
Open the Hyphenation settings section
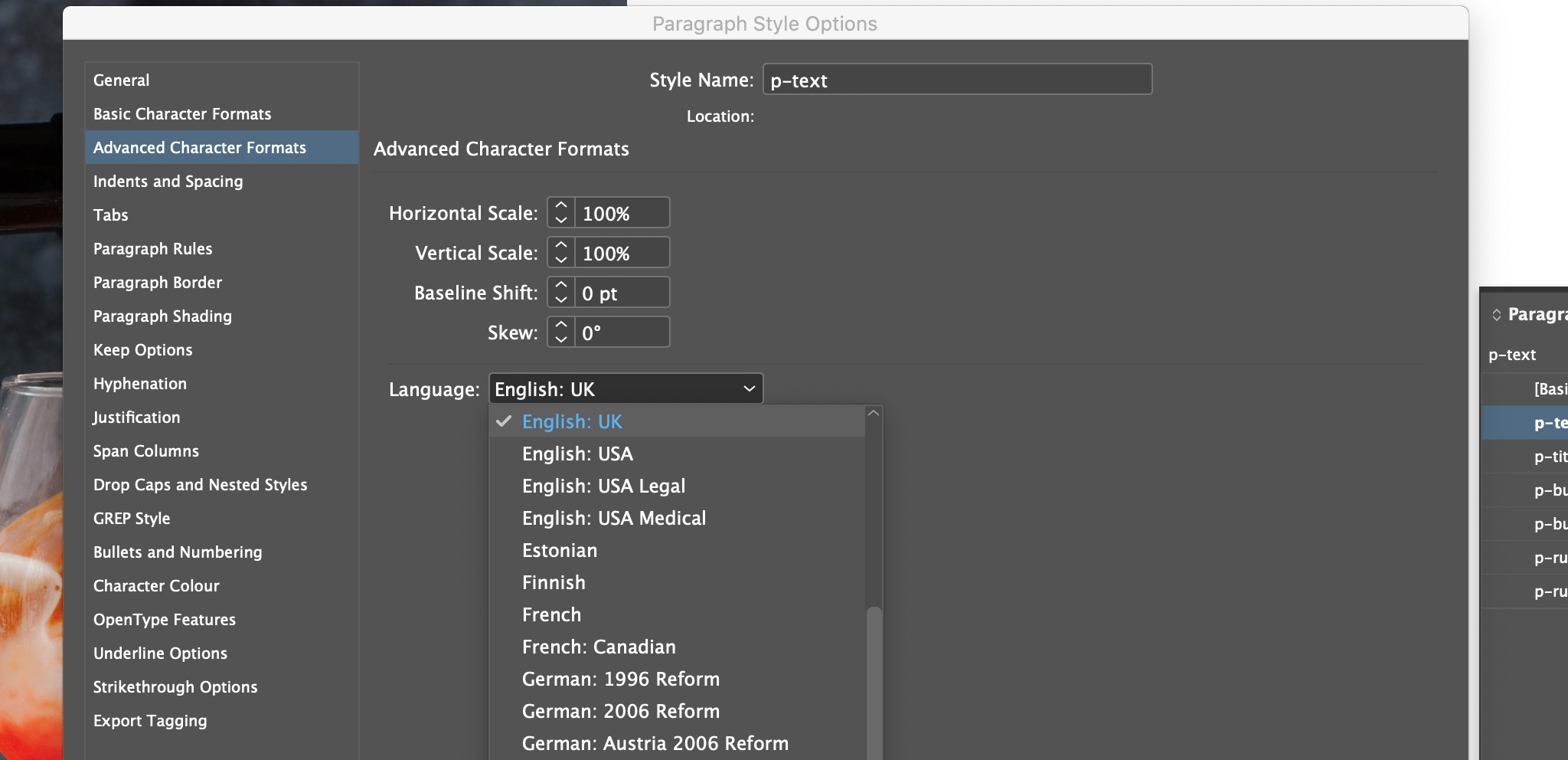coord(140,383)
